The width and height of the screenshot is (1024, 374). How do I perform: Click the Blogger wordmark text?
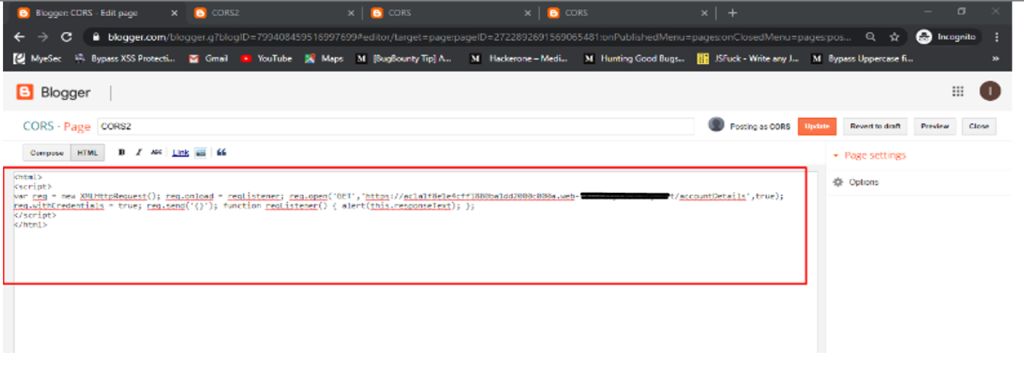click(x=65, y=93)
